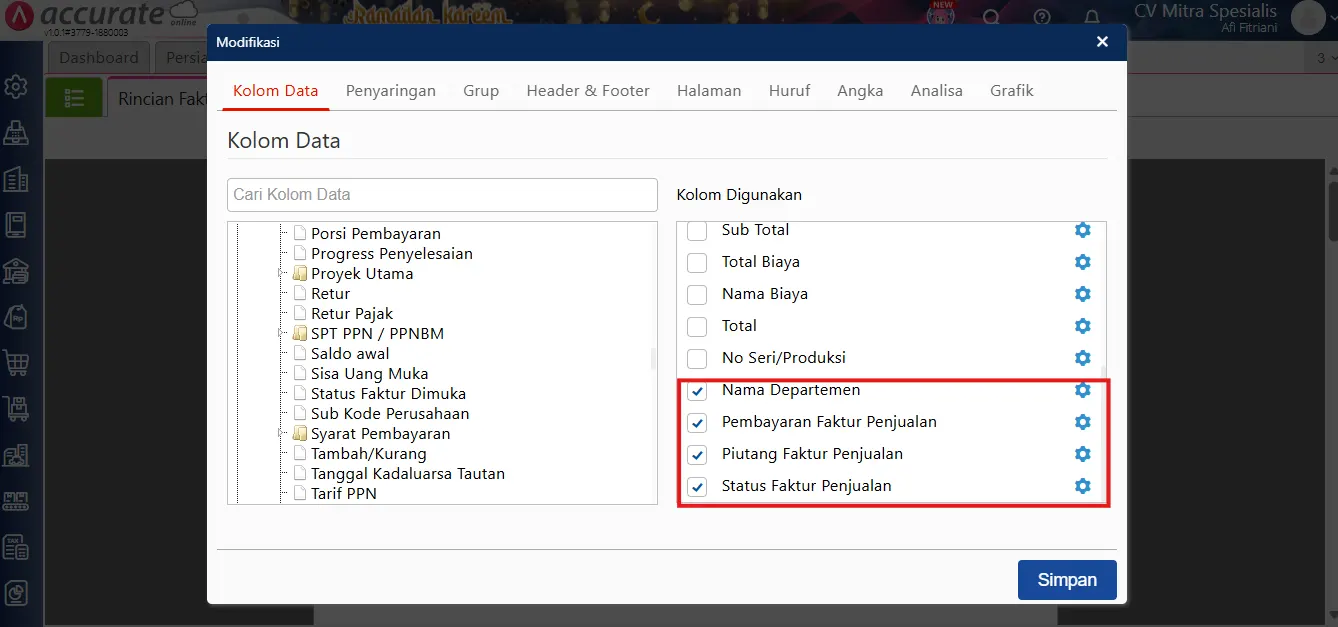Expand the Syarat Pembayaran folder
The width and height of the screenshot is (1338, 627).
[x=283, y=434]
